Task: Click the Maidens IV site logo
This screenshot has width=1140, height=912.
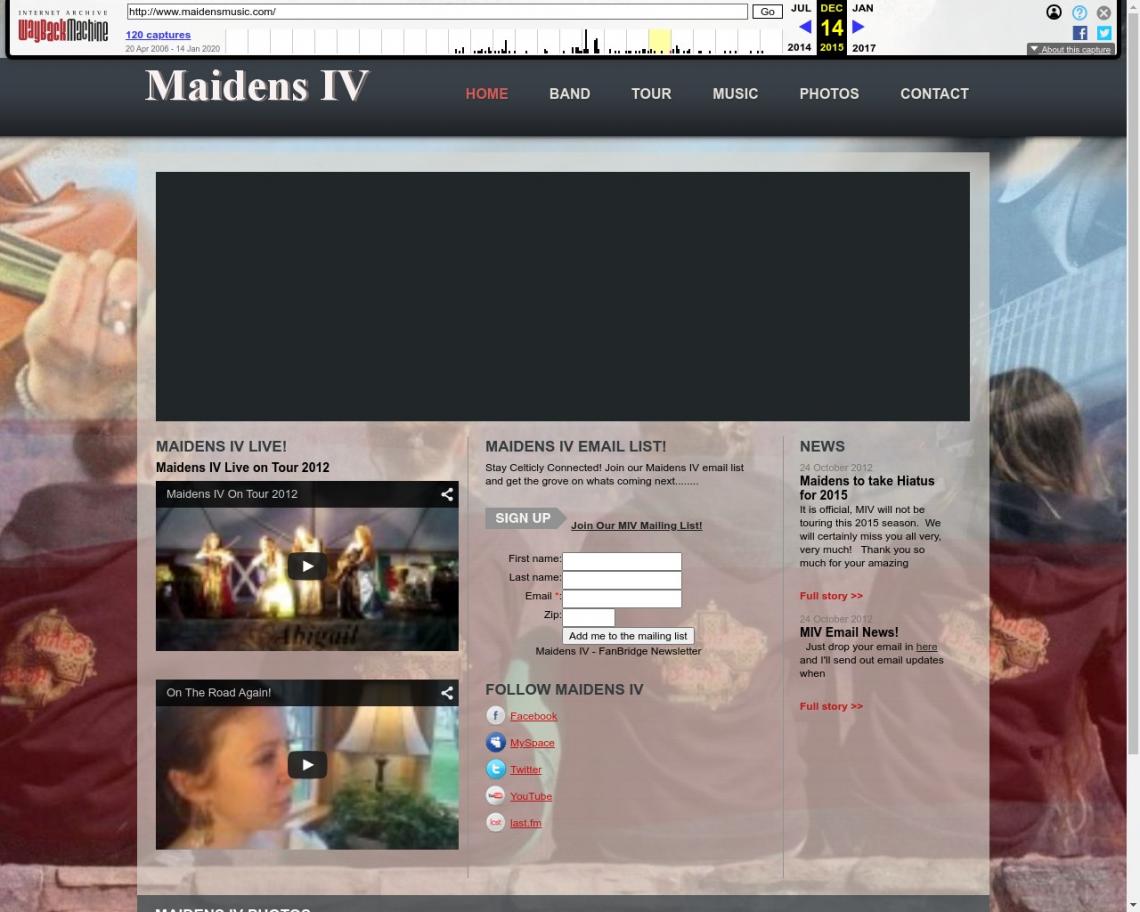Action: 257,86
